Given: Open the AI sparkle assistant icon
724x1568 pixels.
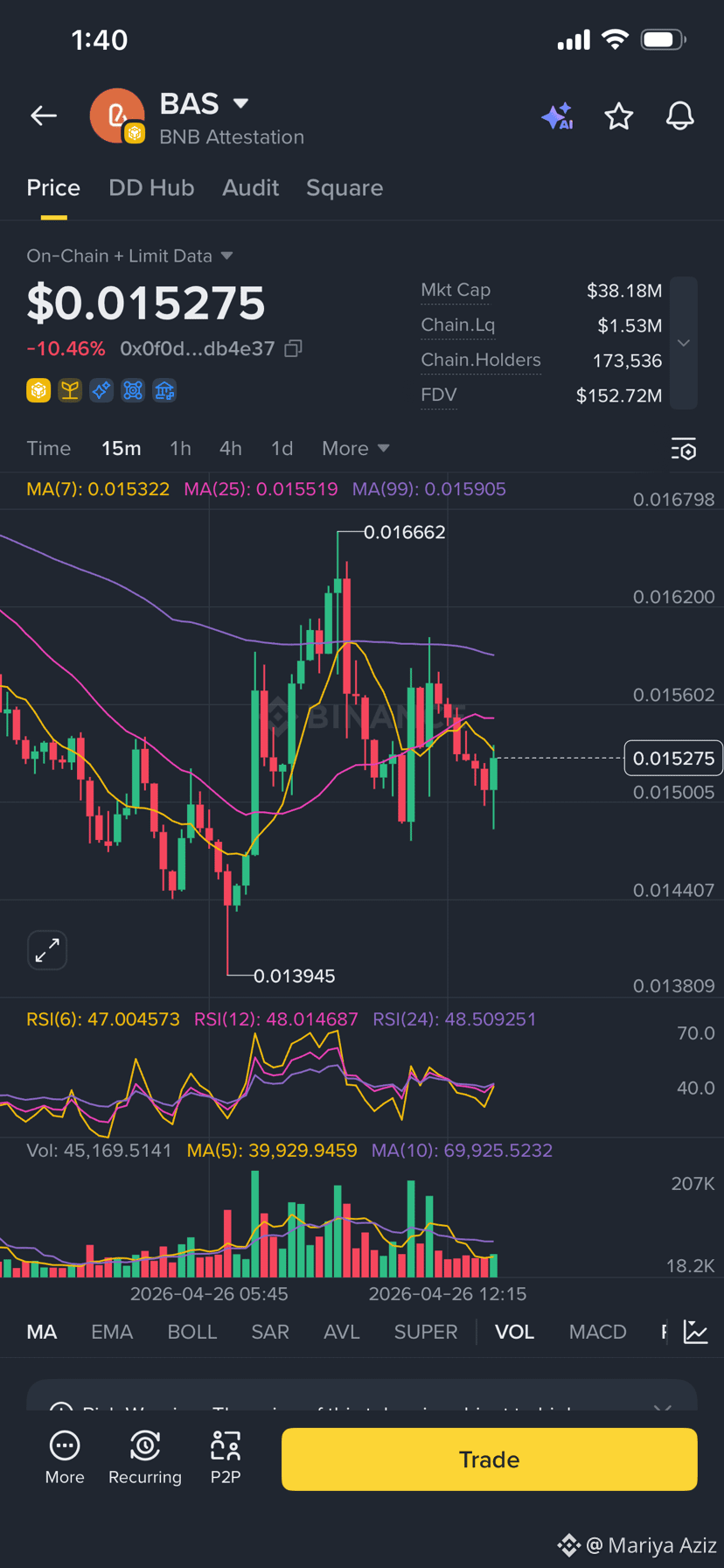Looking at the screenshot, I should (557, 115).
